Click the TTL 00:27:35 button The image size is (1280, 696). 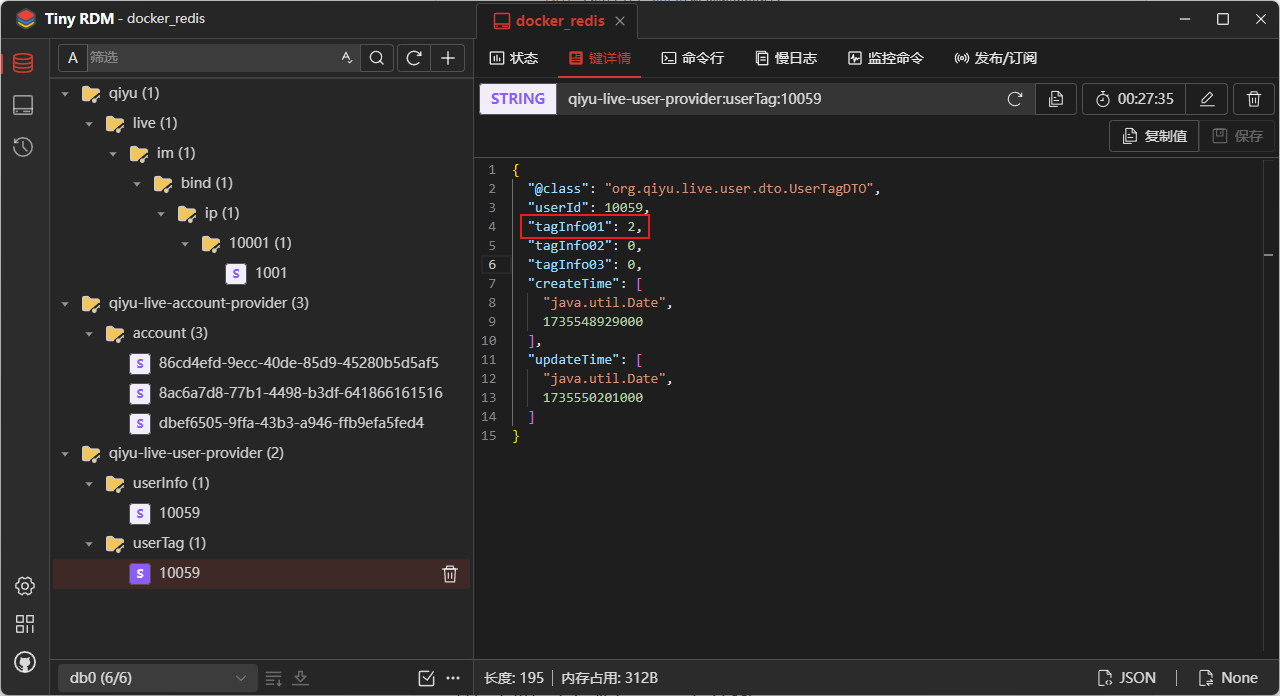coord(1134,99)
